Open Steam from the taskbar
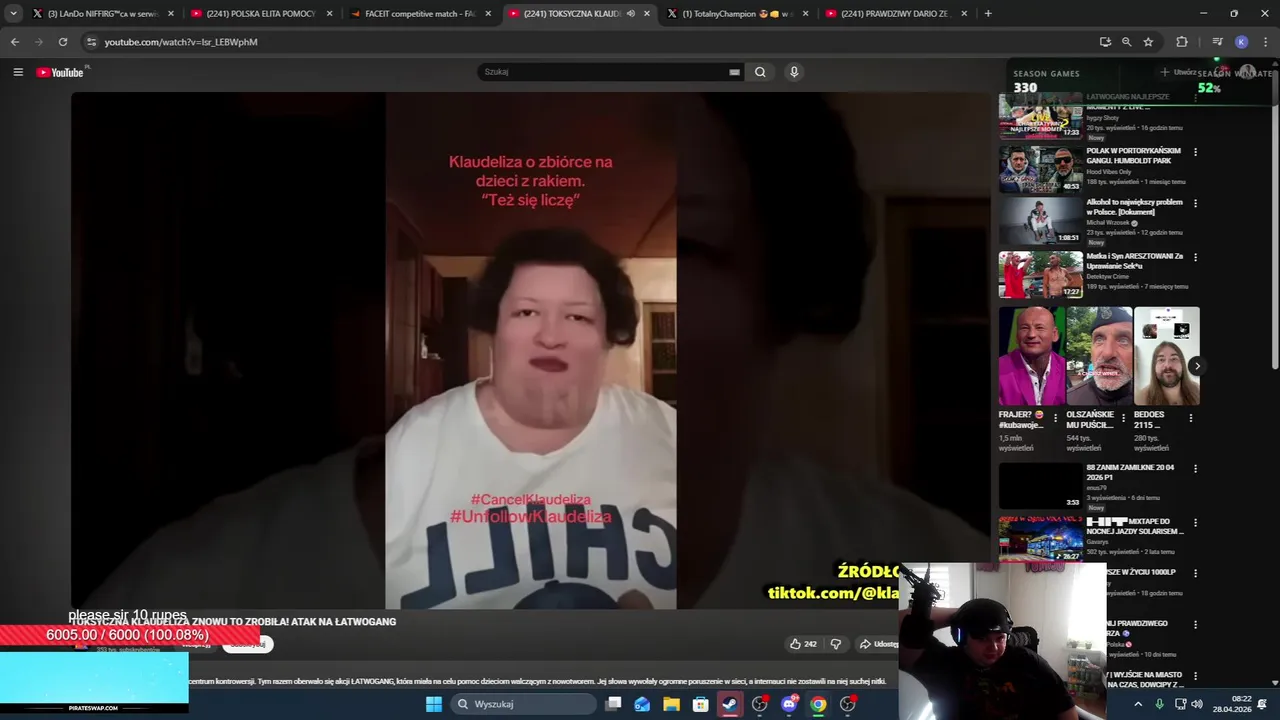This screenshot has height=720, width=1280. 730,704
